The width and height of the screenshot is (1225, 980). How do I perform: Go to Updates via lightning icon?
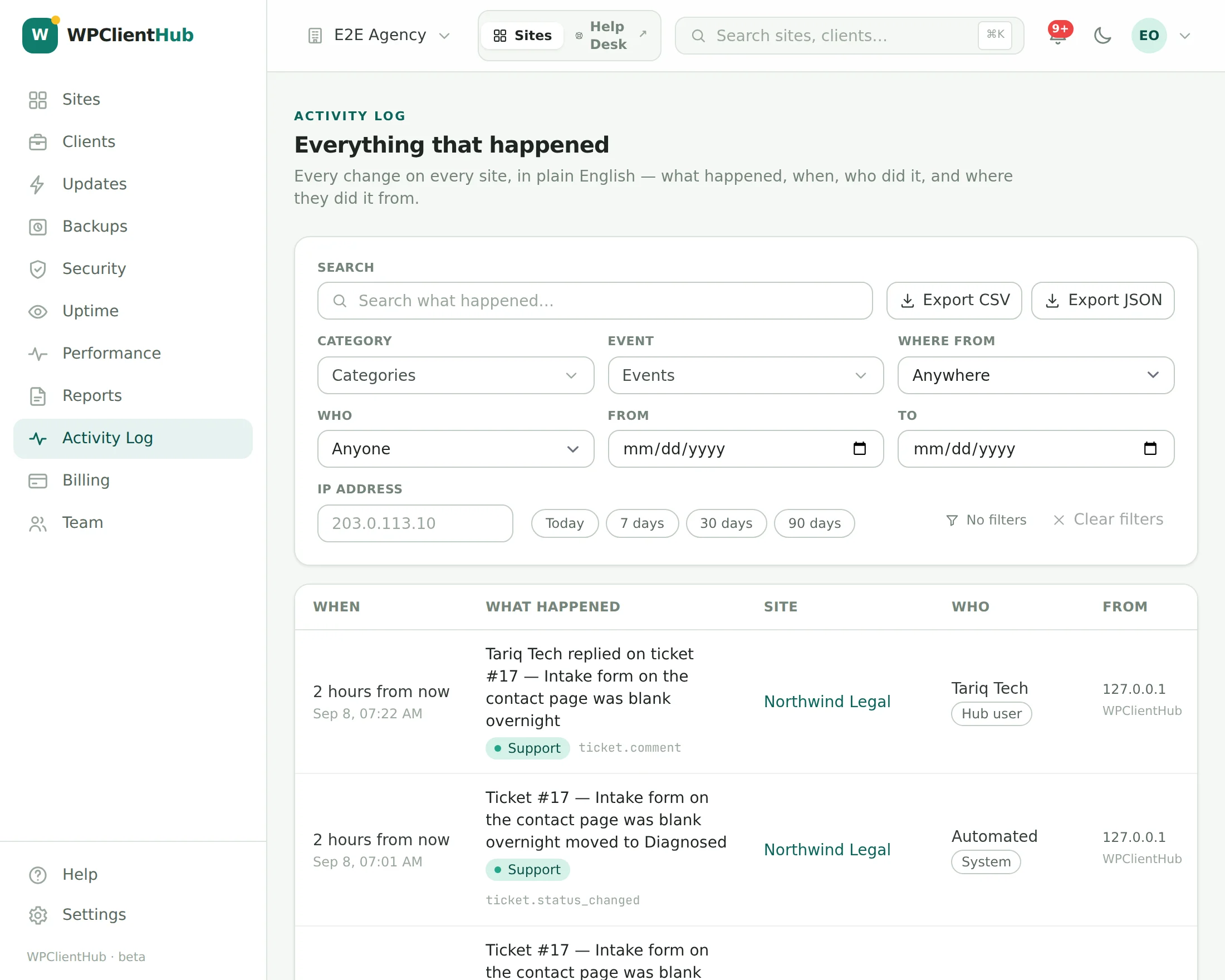pyautogui.click(x=133, y=184)
